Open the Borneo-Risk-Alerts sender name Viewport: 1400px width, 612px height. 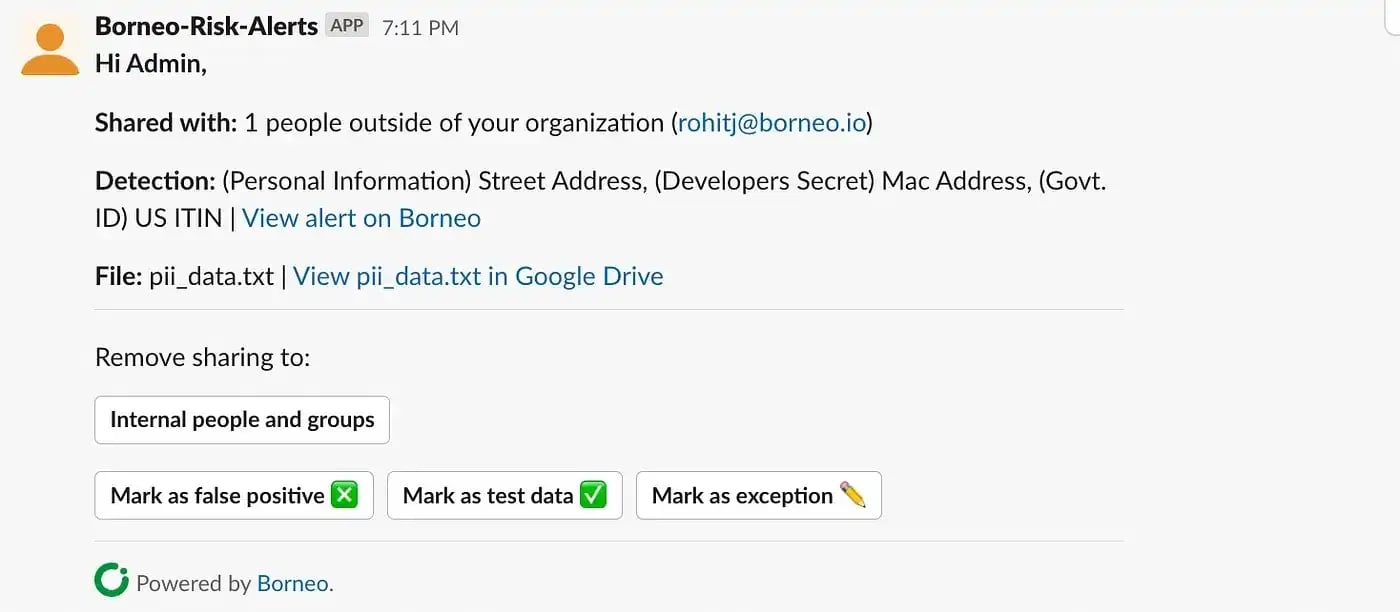click(x=206, y=26)
